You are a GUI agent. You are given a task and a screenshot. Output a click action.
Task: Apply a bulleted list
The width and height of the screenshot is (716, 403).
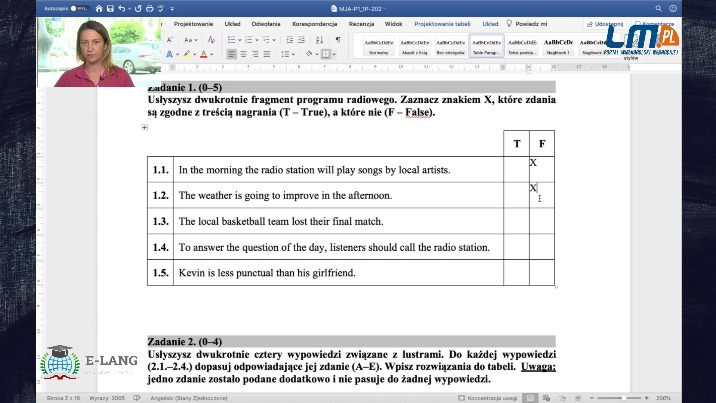232,40
